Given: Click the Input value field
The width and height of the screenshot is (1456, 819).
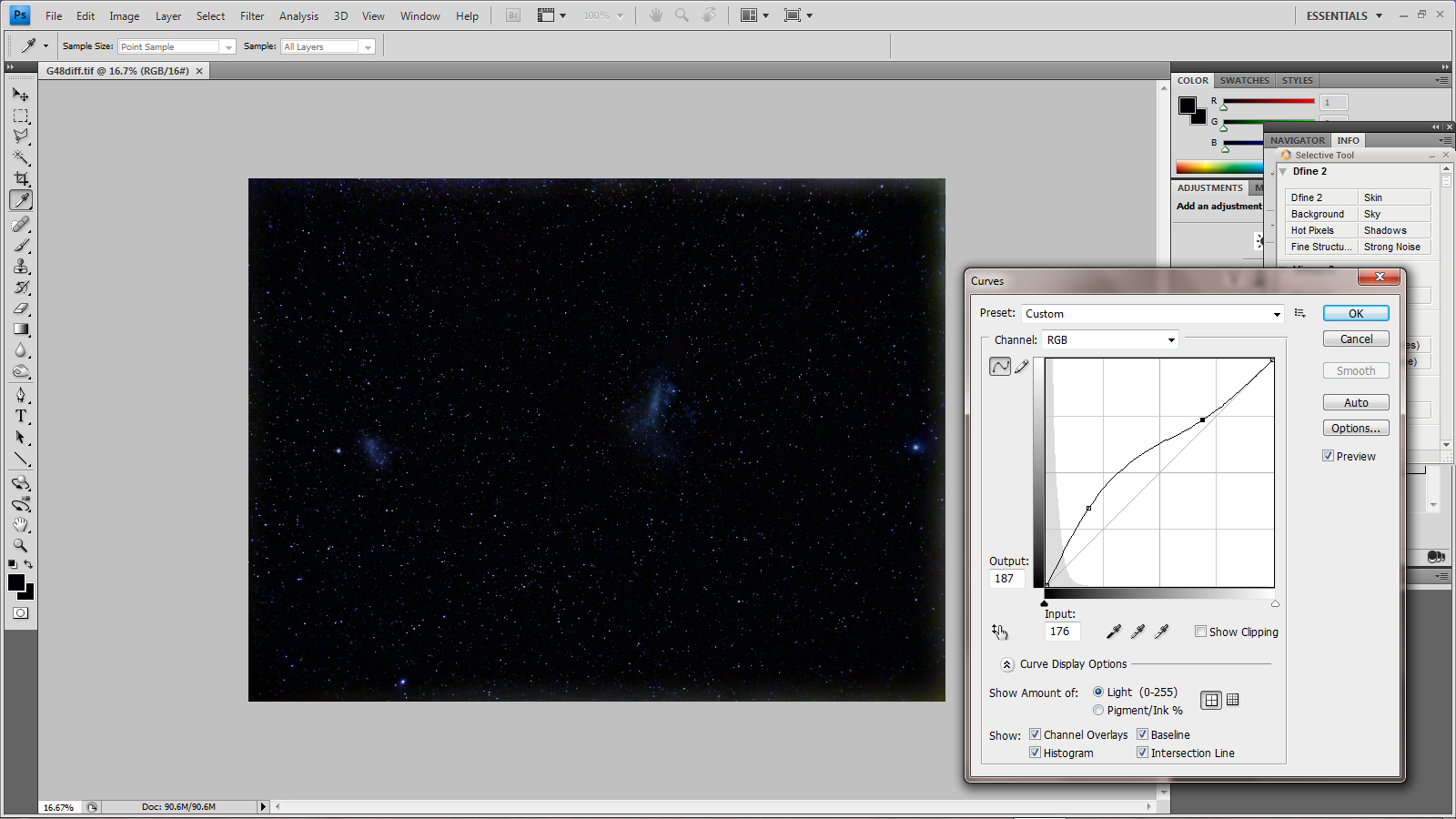Looking at the screenshot, I should click(1061, 632).
